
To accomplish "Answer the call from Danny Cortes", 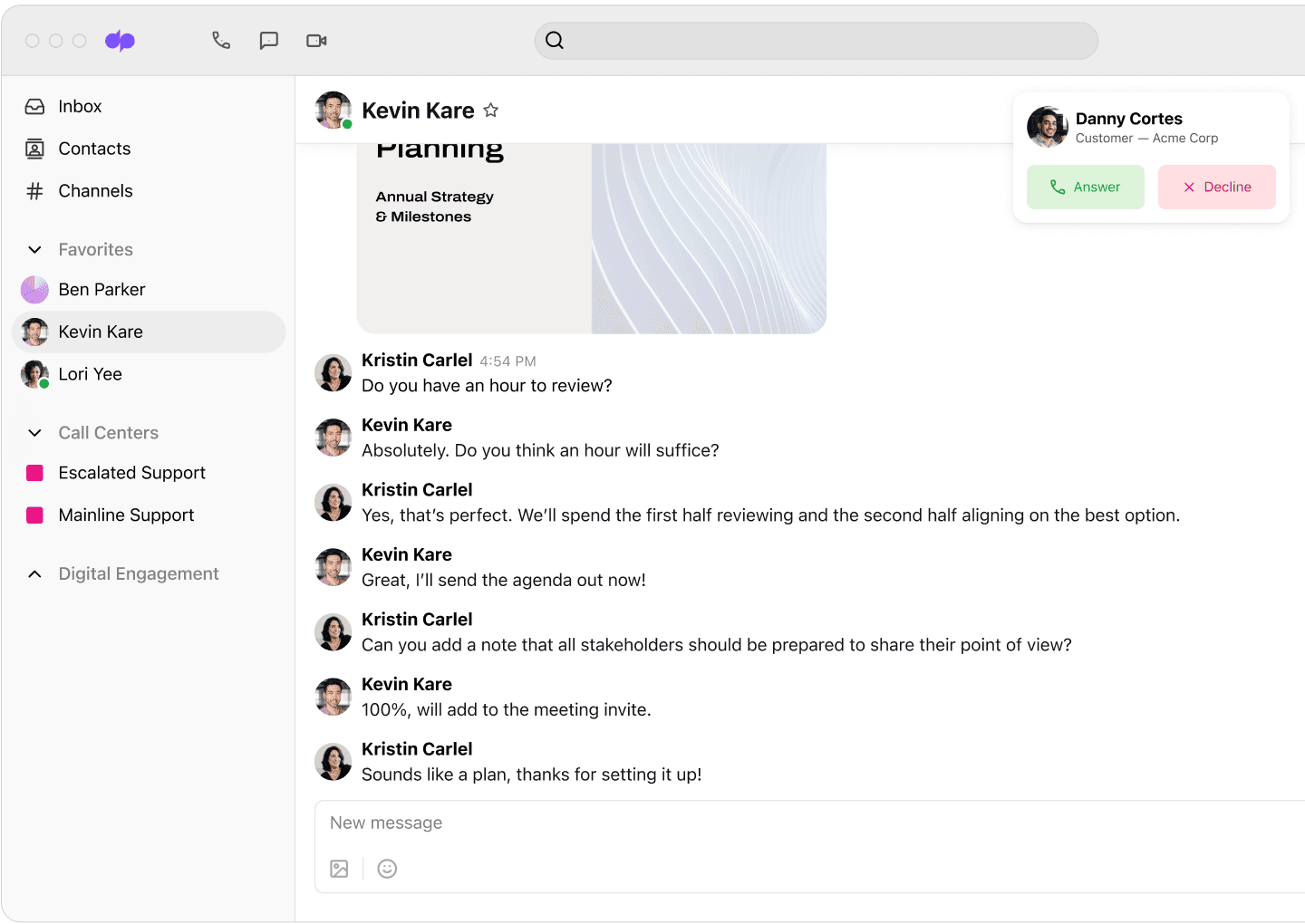I will pos(1085,188).
